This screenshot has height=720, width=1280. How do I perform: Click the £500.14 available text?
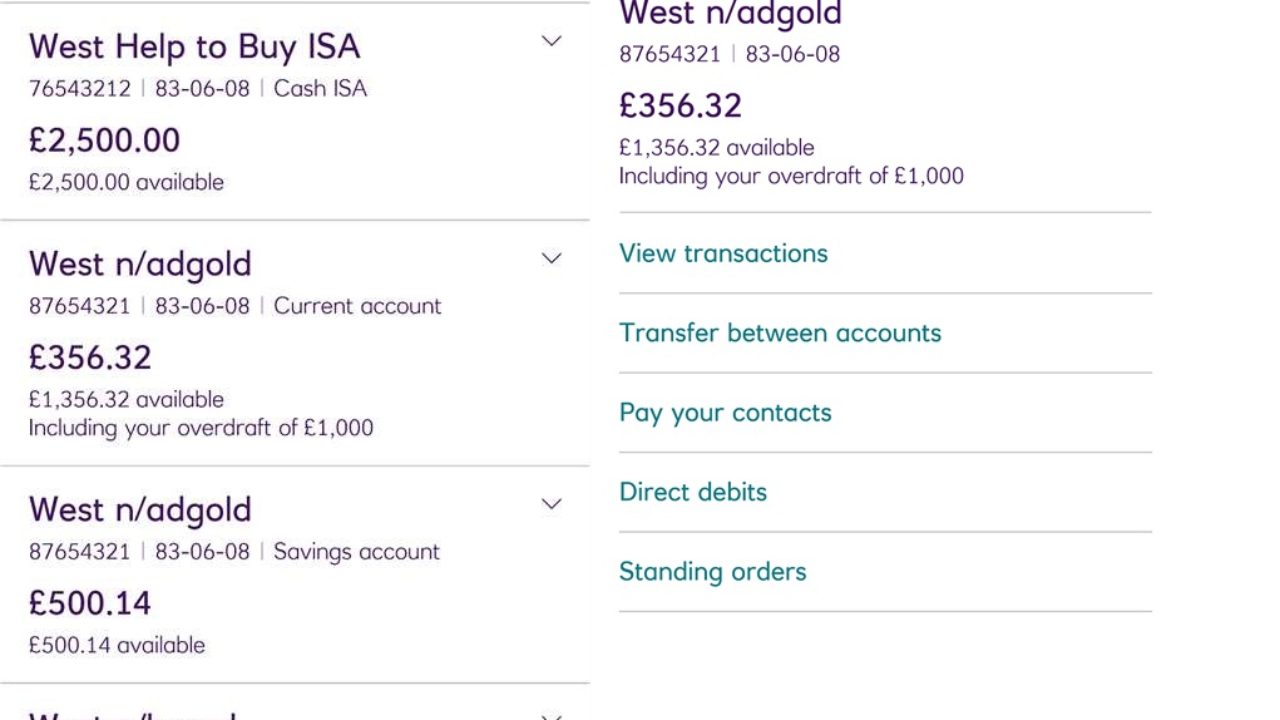tap(117, 645)
